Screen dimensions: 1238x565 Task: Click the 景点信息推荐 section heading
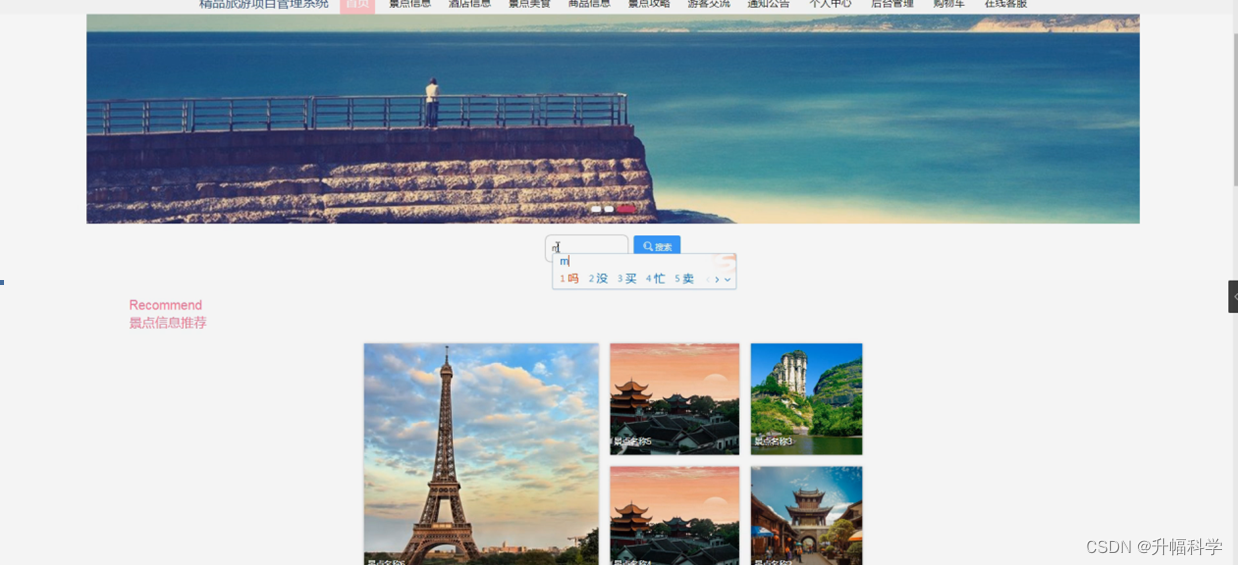click(x=168, y=323)
